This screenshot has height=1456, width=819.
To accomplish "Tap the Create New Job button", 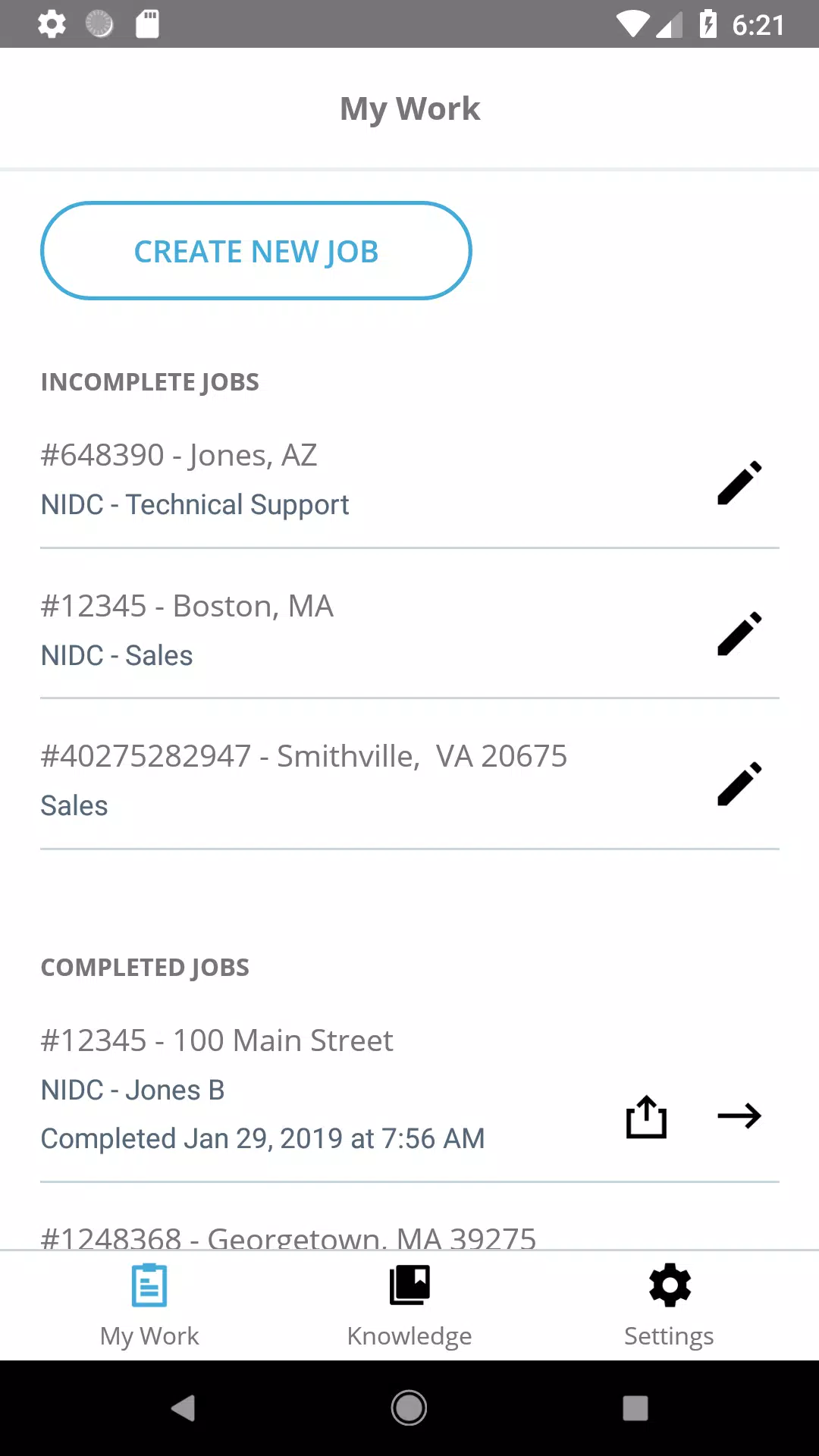I will pos(256,251).
